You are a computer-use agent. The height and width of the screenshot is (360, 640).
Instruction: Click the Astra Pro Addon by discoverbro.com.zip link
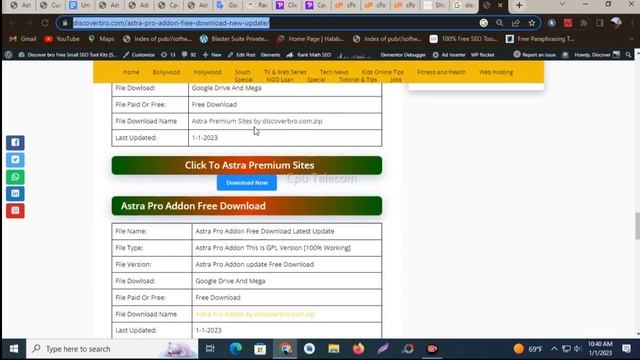(x=255, y=314)
